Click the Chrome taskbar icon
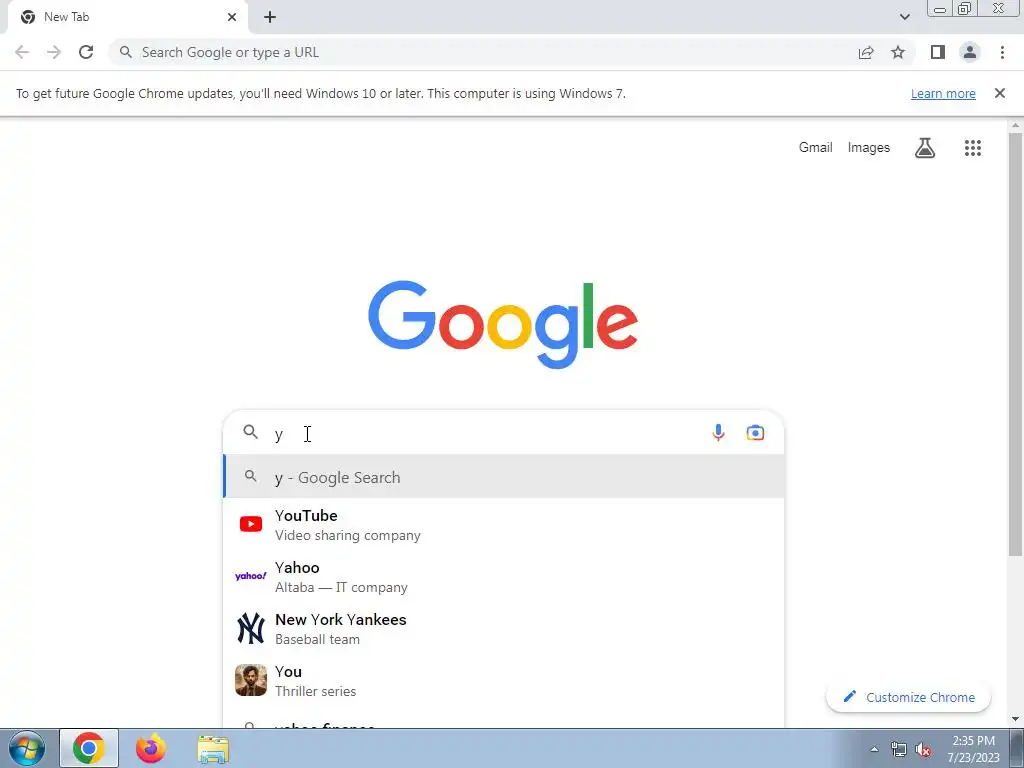 [89, 748]
